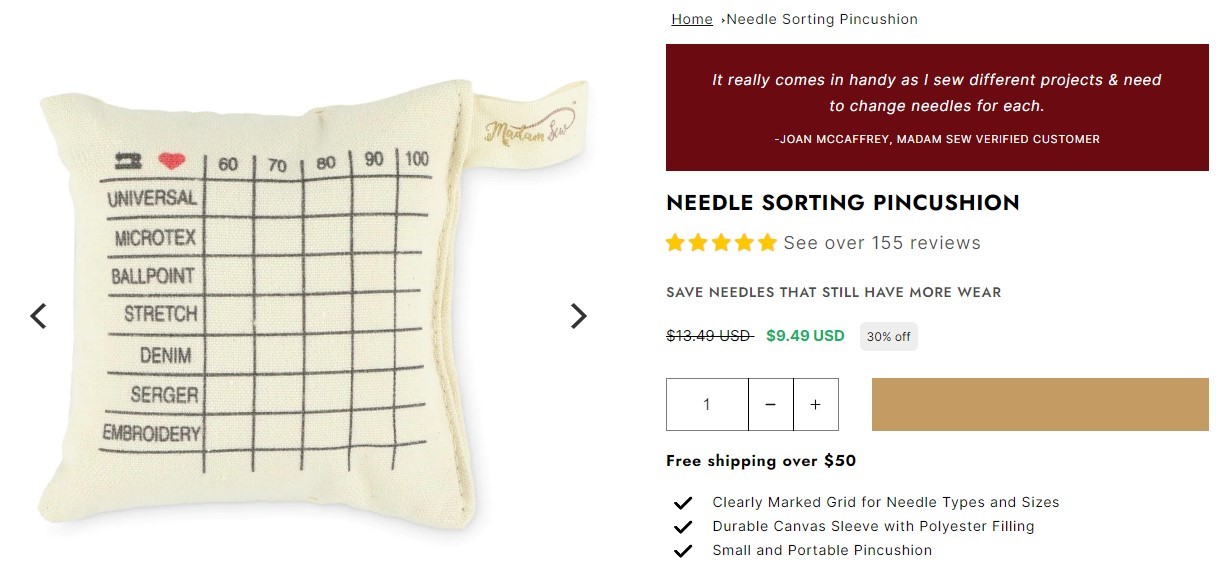The image size is (1223, 577).
Task: View next product image via right arrow
Action: [578, 315]
